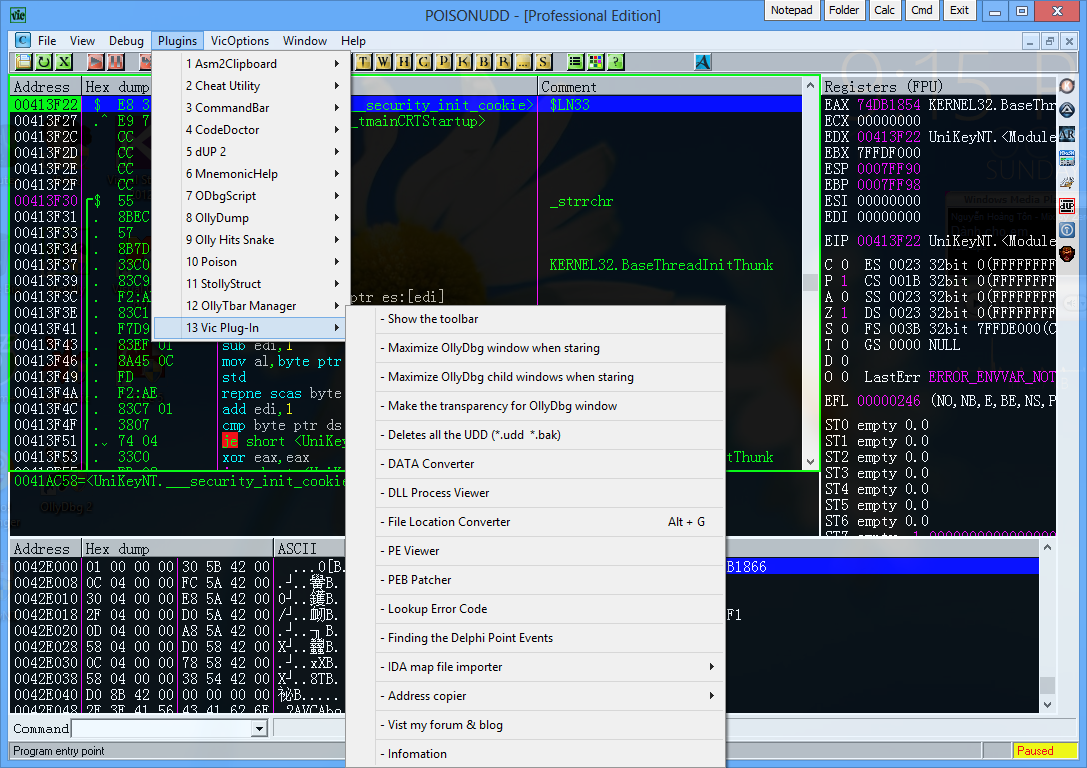Open the S (Source) toolbar button

click(x=544, y=62)
